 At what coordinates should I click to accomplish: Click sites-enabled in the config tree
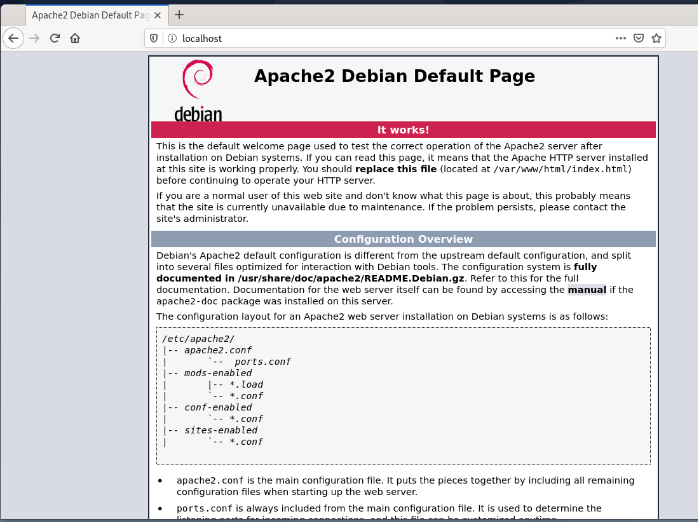click(x=221, y=430)
